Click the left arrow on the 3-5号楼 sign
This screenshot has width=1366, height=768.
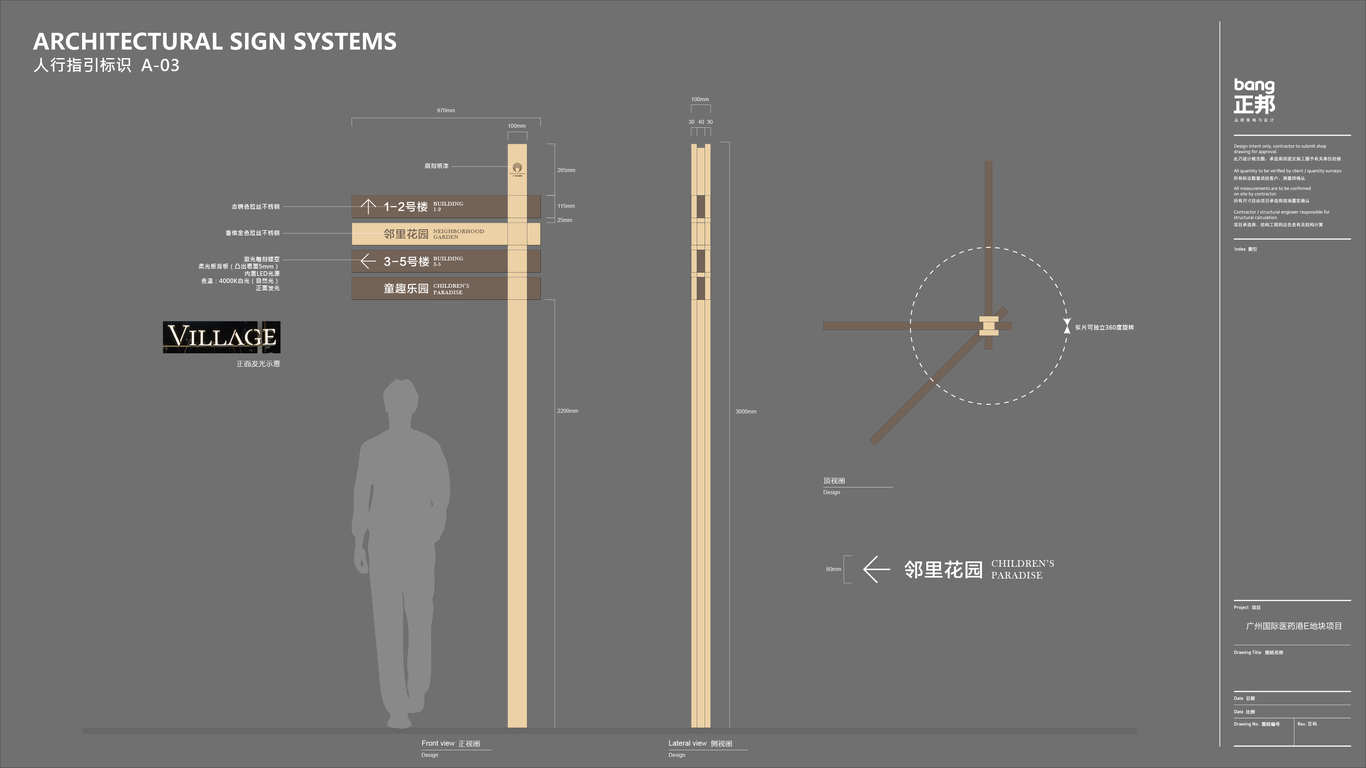pos(368,262)
